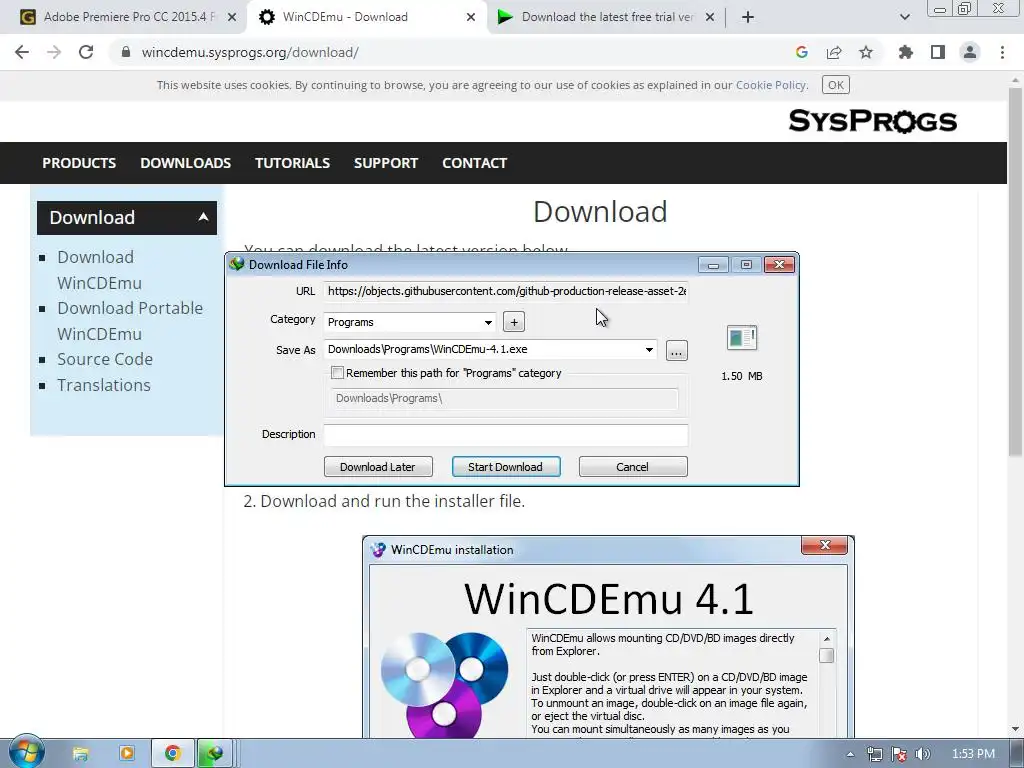The height and width of the screenshot is (768, 1024).
Task: Open a new browser tab
Action: click(748, 17)
